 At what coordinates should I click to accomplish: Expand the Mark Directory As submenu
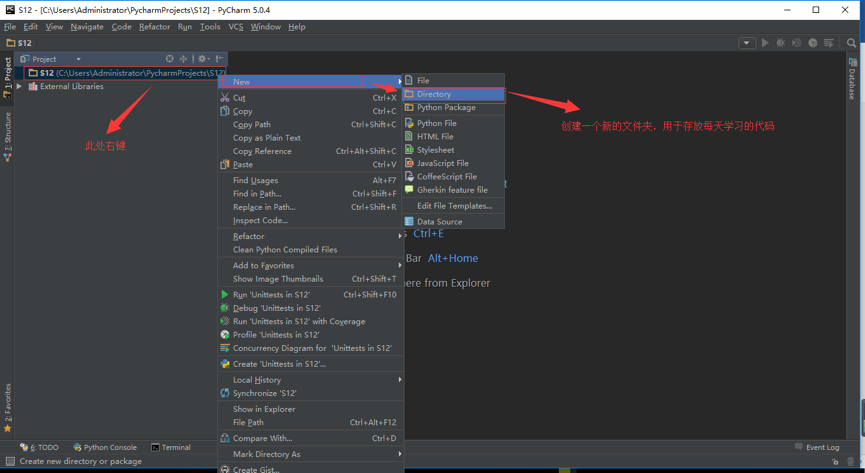pos(311,454)
